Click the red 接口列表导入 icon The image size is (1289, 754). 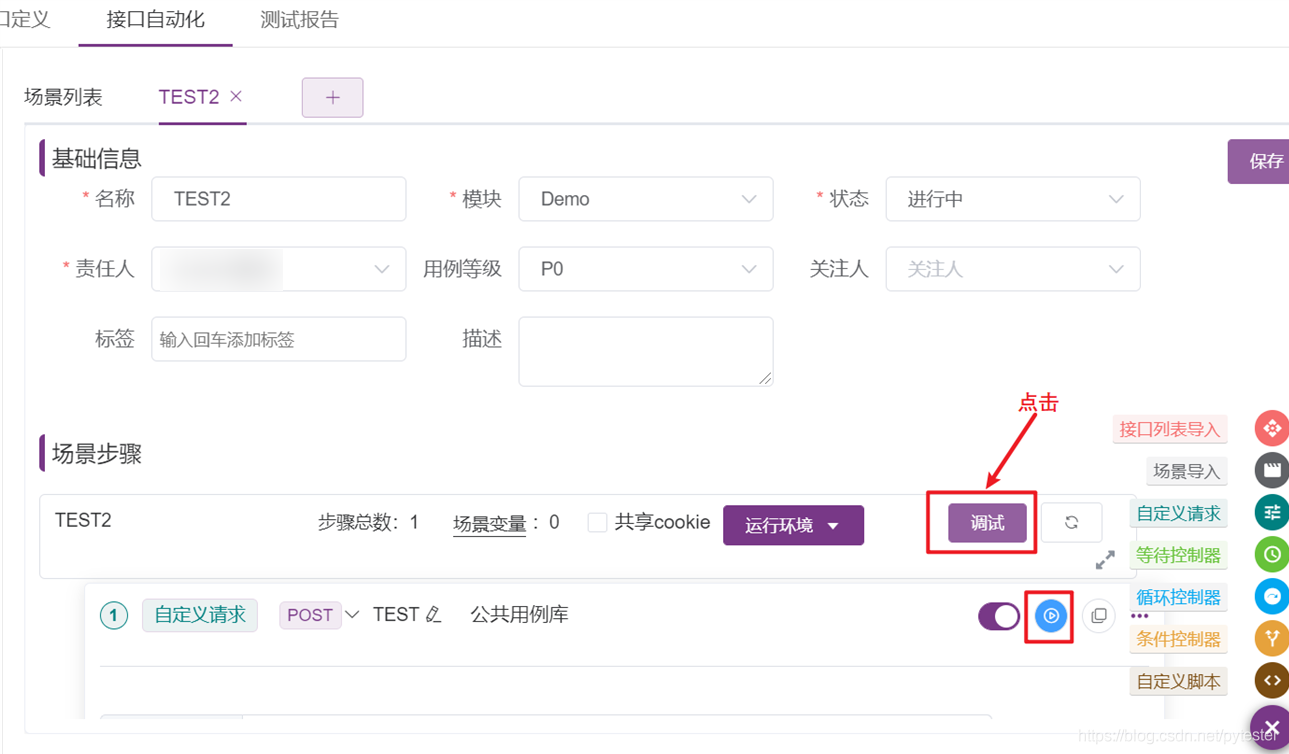point(1271,428)
